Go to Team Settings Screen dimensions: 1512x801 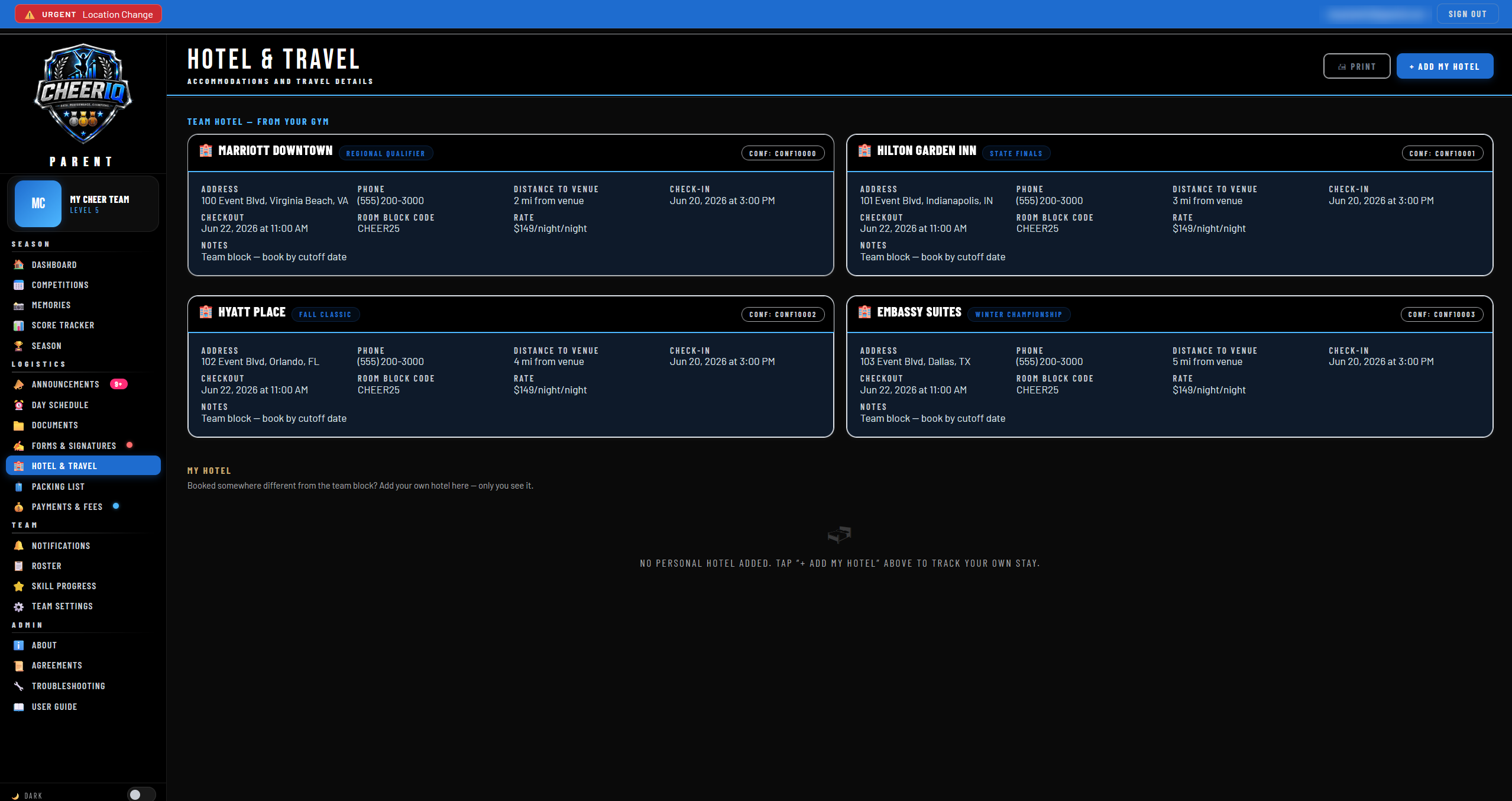point(83,606)
